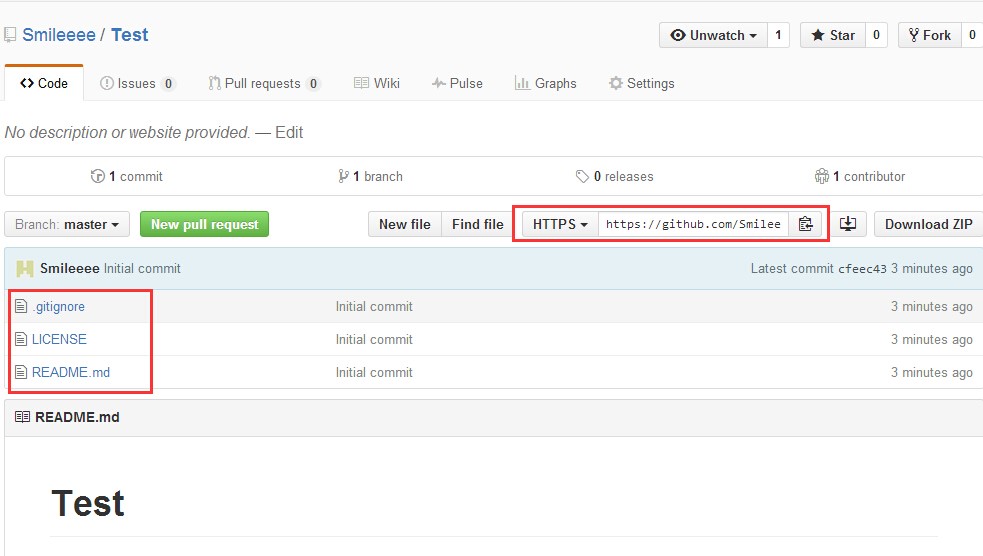The height and width of the screenshot is (556, 983).
Task: Click the book icon in README.md header
Action: (x=23, y=417)
